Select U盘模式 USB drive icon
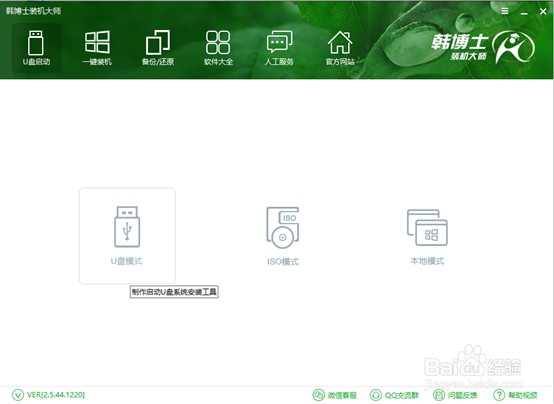The height and width of the screenshot is (404, 554). click(127, 227)
